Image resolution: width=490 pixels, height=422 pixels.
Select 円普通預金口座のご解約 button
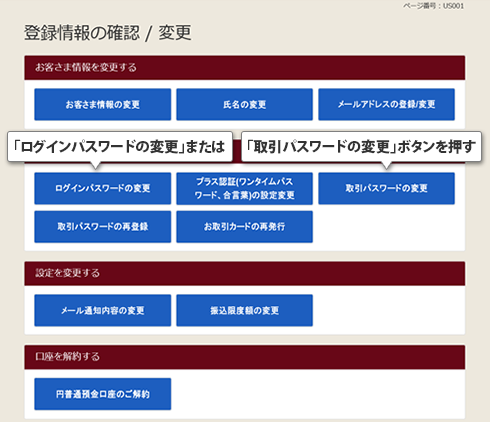pyautogui.click(x=103, y=394)
